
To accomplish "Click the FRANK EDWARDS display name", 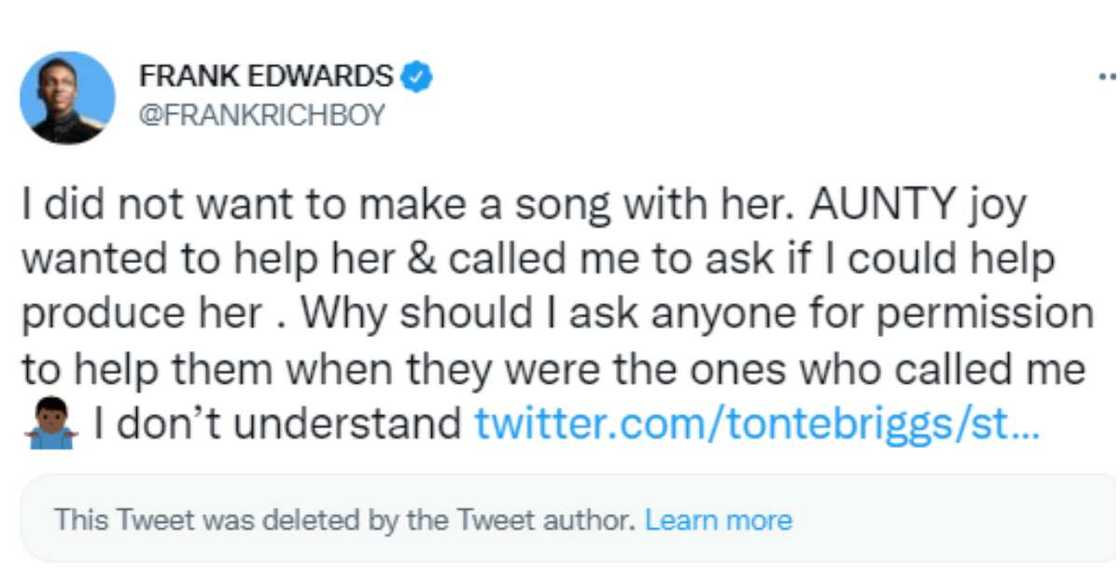I will tap(266, 76).
